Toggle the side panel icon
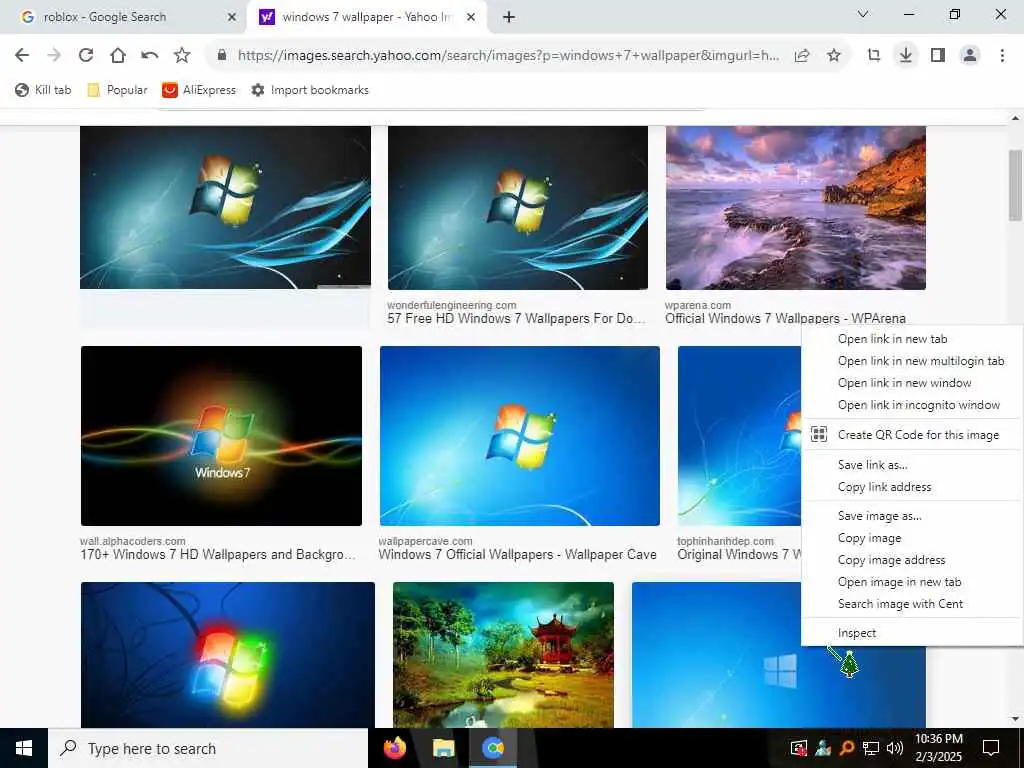This screenshot has width=1024, height=768. (938, 56)
